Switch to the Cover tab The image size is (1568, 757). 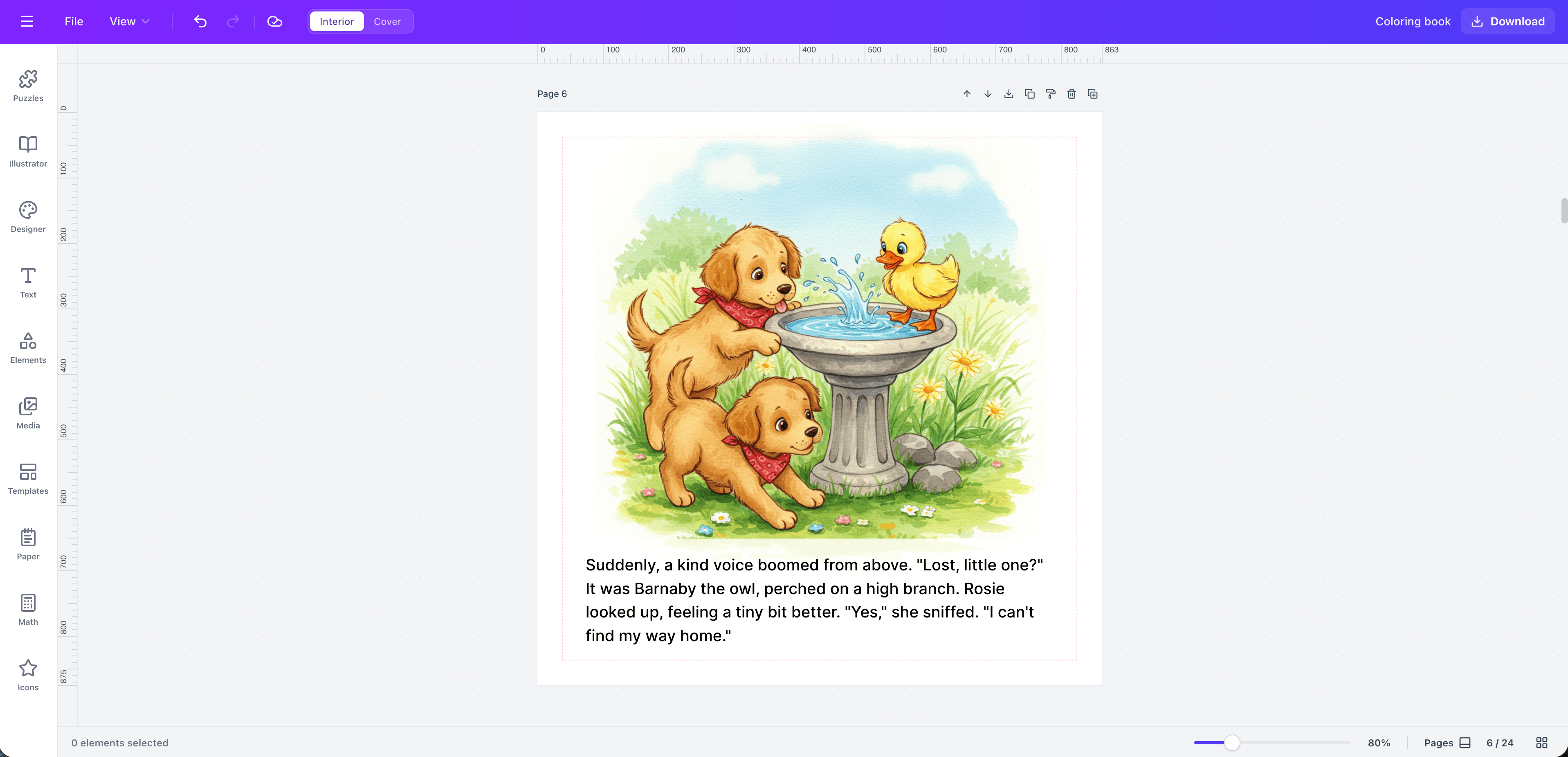click(387, 21)
